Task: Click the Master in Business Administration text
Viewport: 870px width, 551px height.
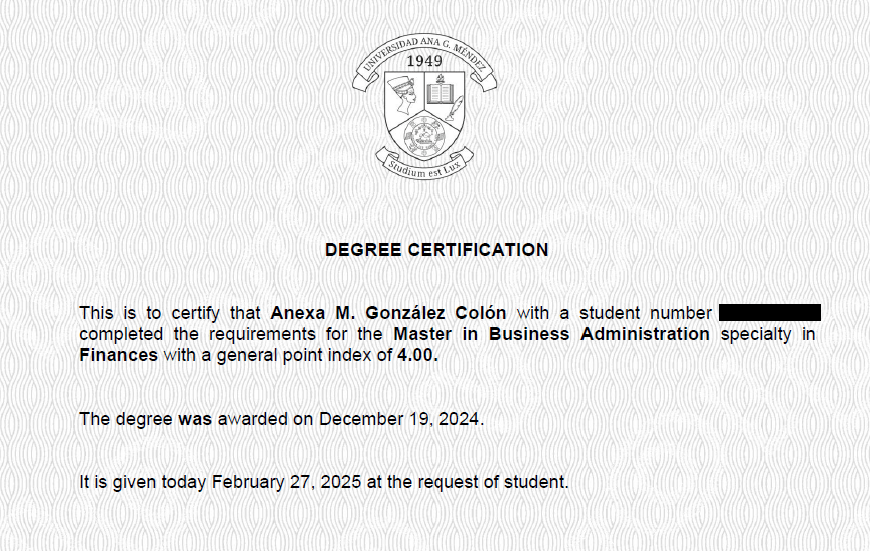Action: [551, 334]
